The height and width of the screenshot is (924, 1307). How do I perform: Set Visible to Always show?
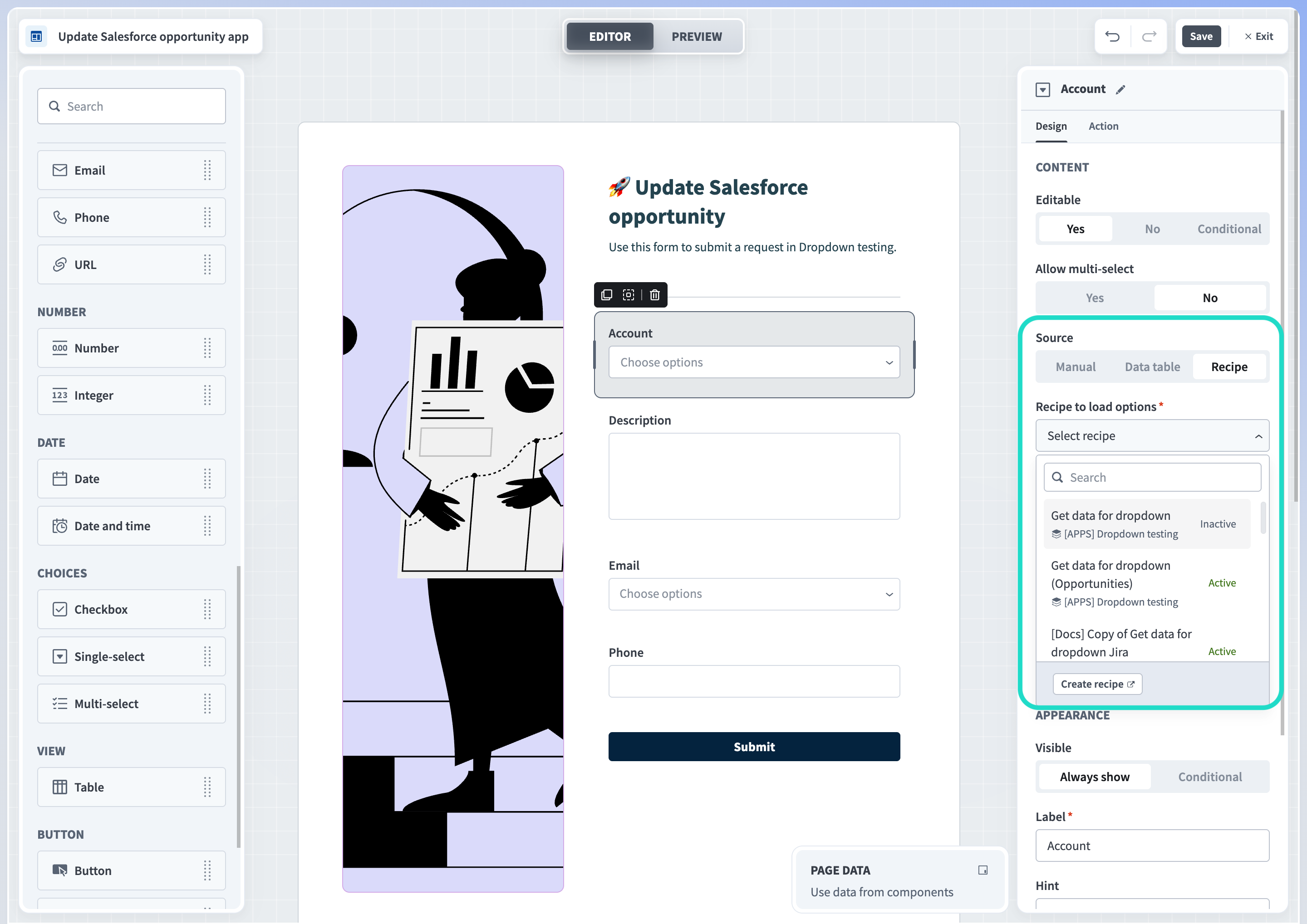click(1095, 777)
